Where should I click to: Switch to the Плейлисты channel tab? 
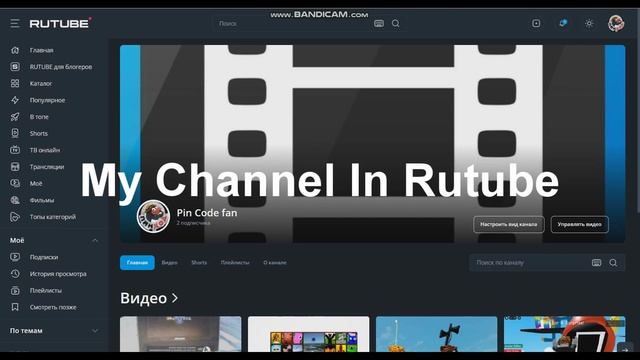pyautogui.click(x=235, y=262)
